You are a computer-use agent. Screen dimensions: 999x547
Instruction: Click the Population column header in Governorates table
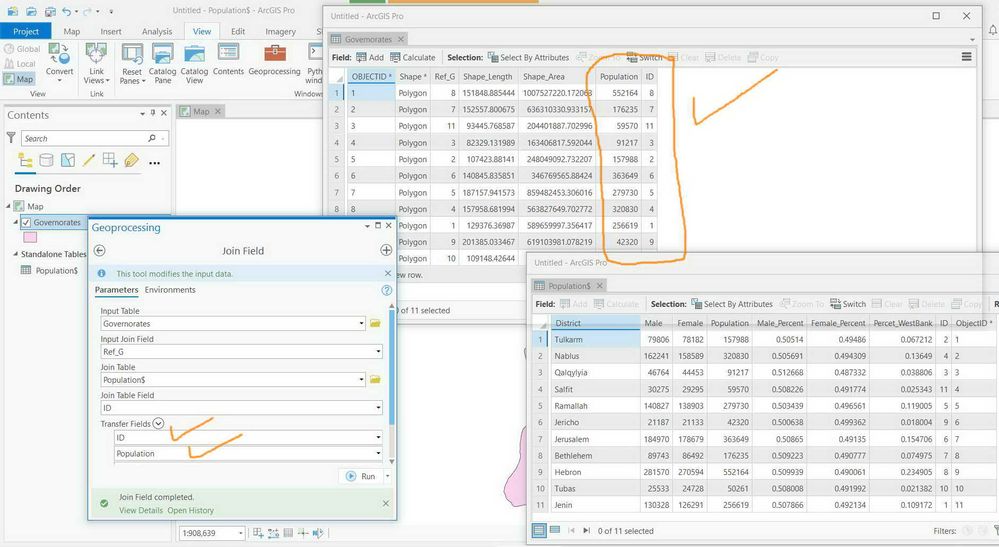pyautogui.click(x=618, y=76)
